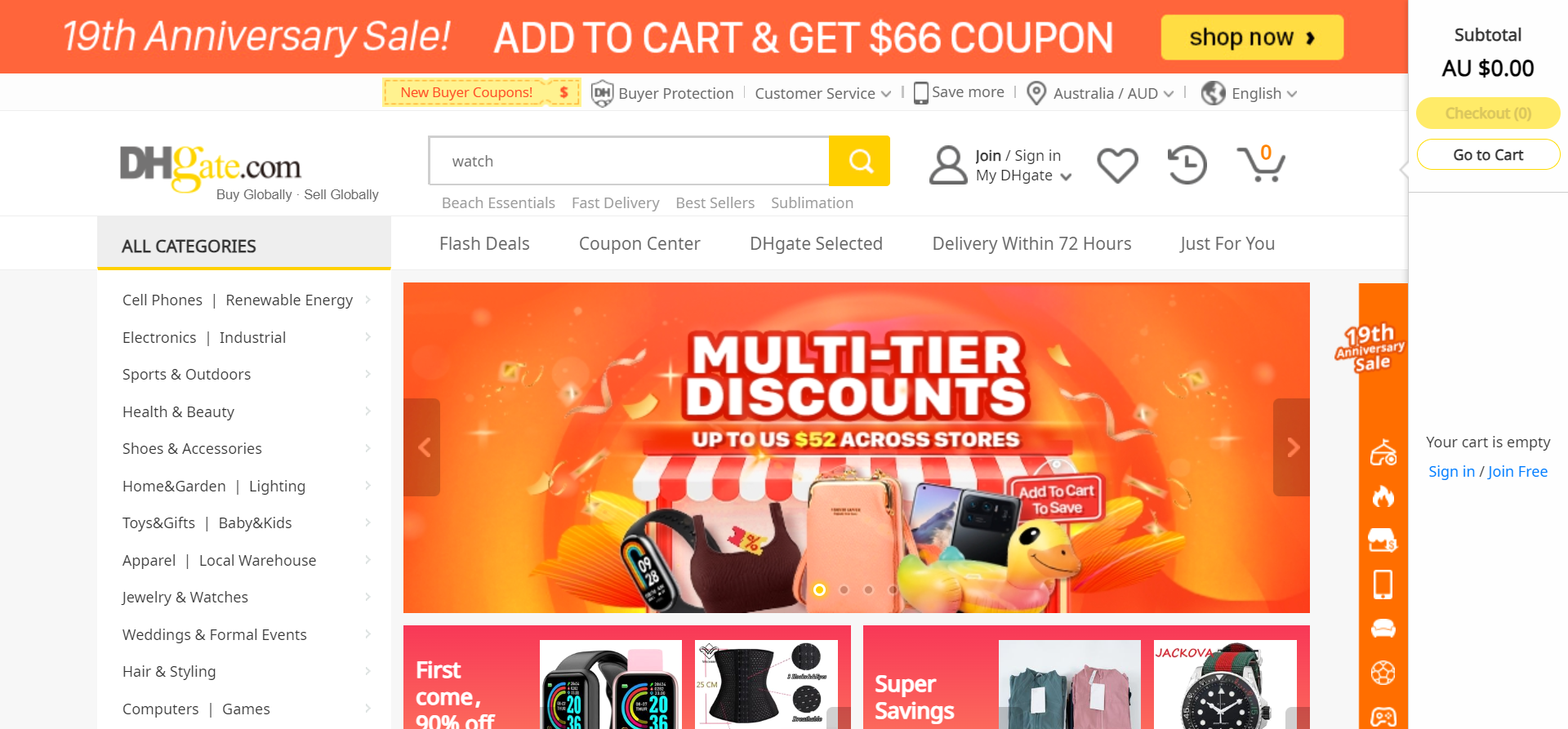
Task: Click the game controller sidebar icon
Action: (x=1383, y=717)
